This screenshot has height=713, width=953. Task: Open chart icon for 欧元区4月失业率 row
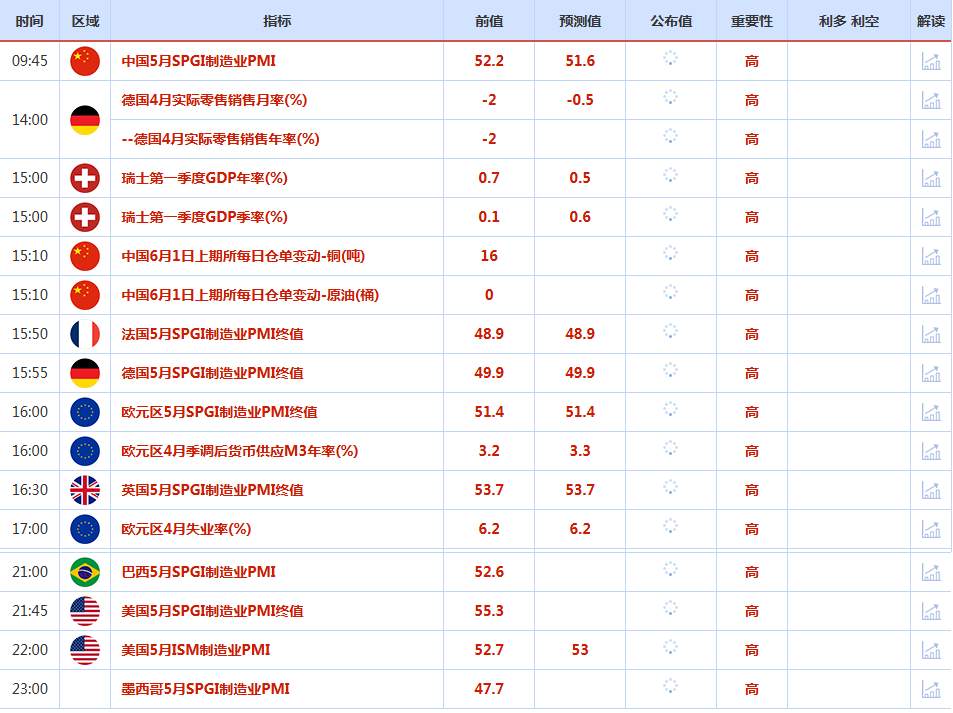(931, 529)
